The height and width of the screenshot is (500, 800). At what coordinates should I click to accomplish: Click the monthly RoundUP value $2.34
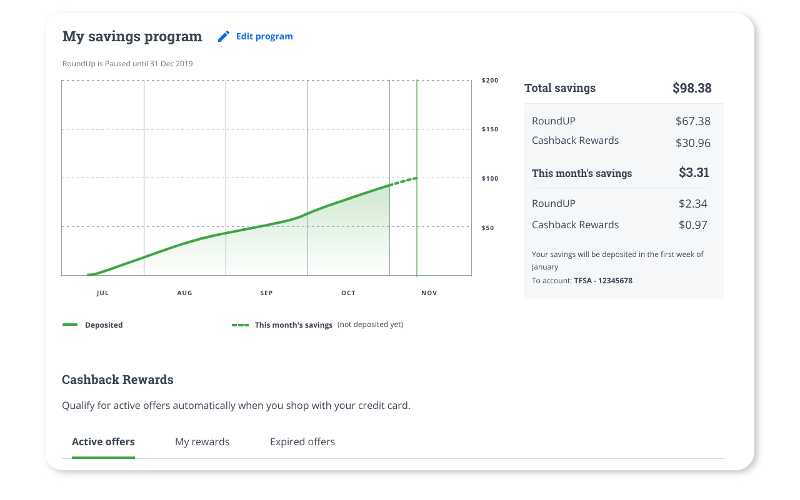tap(692, 204)
